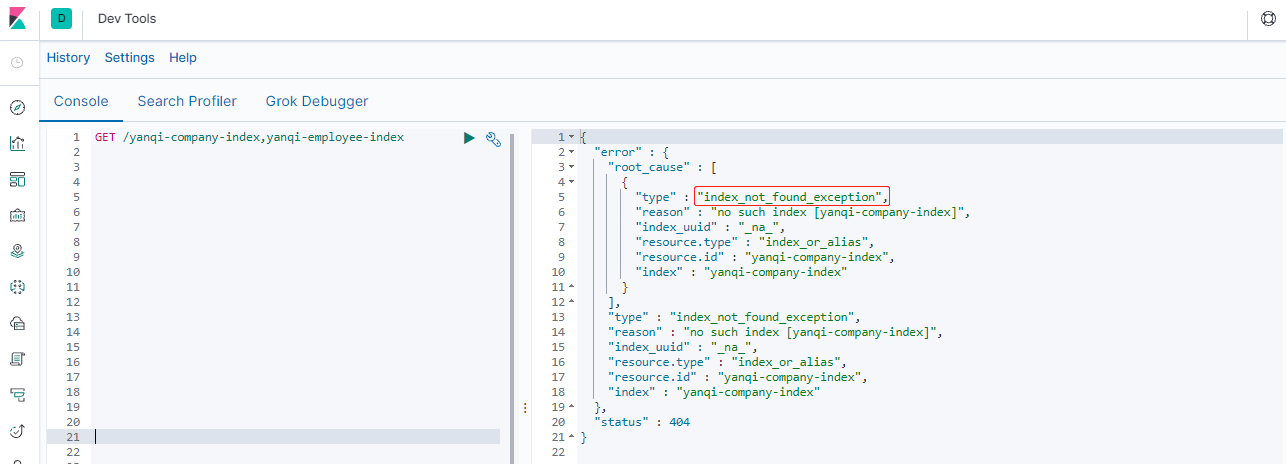The width and height of the screenshot is (1286, 464).
Task: Collapse the "error" block on line 2
Action: click(571, 152)
